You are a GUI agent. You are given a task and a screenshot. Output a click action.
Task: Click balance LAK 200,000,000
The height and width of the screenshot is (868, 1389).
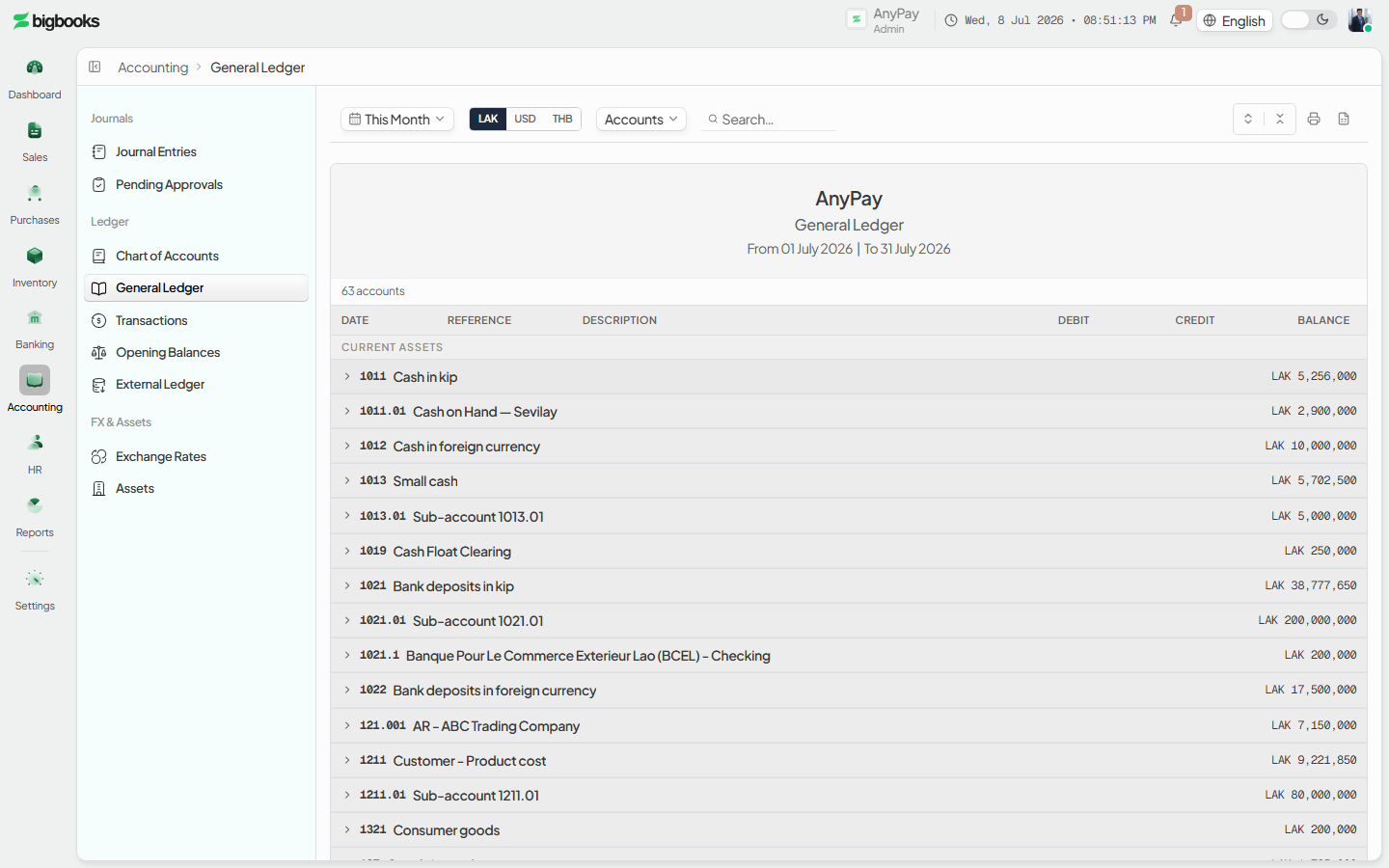pos(1308,620)
